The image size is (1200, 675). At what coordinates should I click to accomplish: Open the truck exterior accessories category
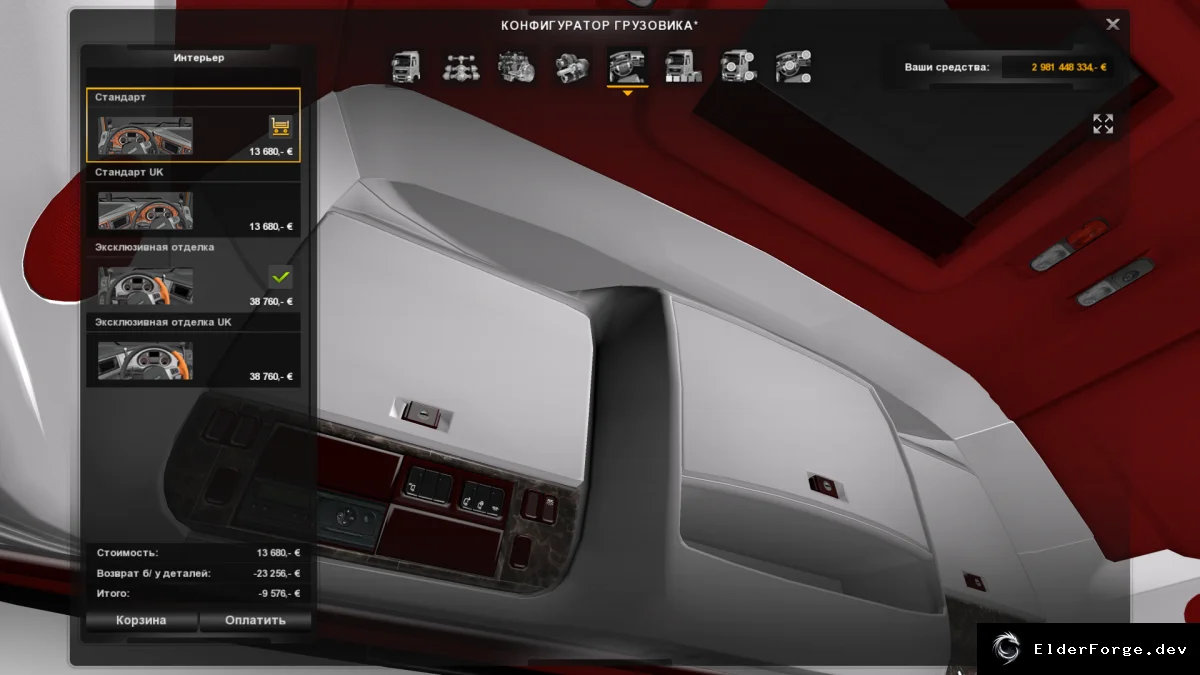click(x=739, y=67)
